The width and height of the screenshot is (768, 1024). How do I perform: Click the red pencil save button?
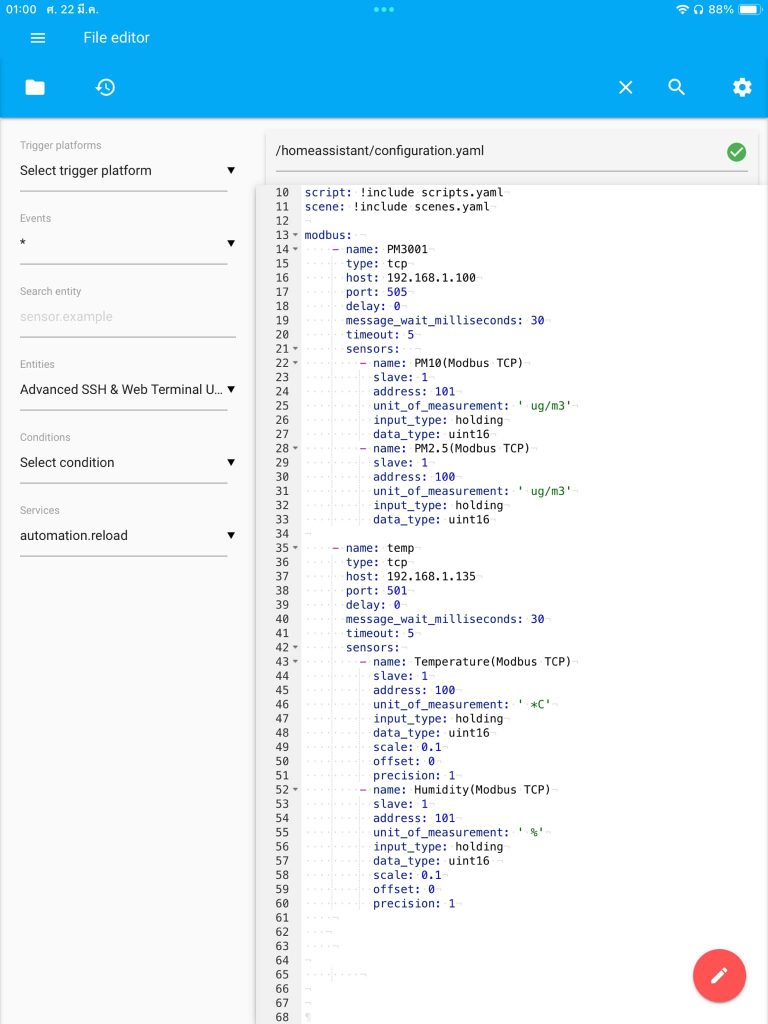(719, 975)
